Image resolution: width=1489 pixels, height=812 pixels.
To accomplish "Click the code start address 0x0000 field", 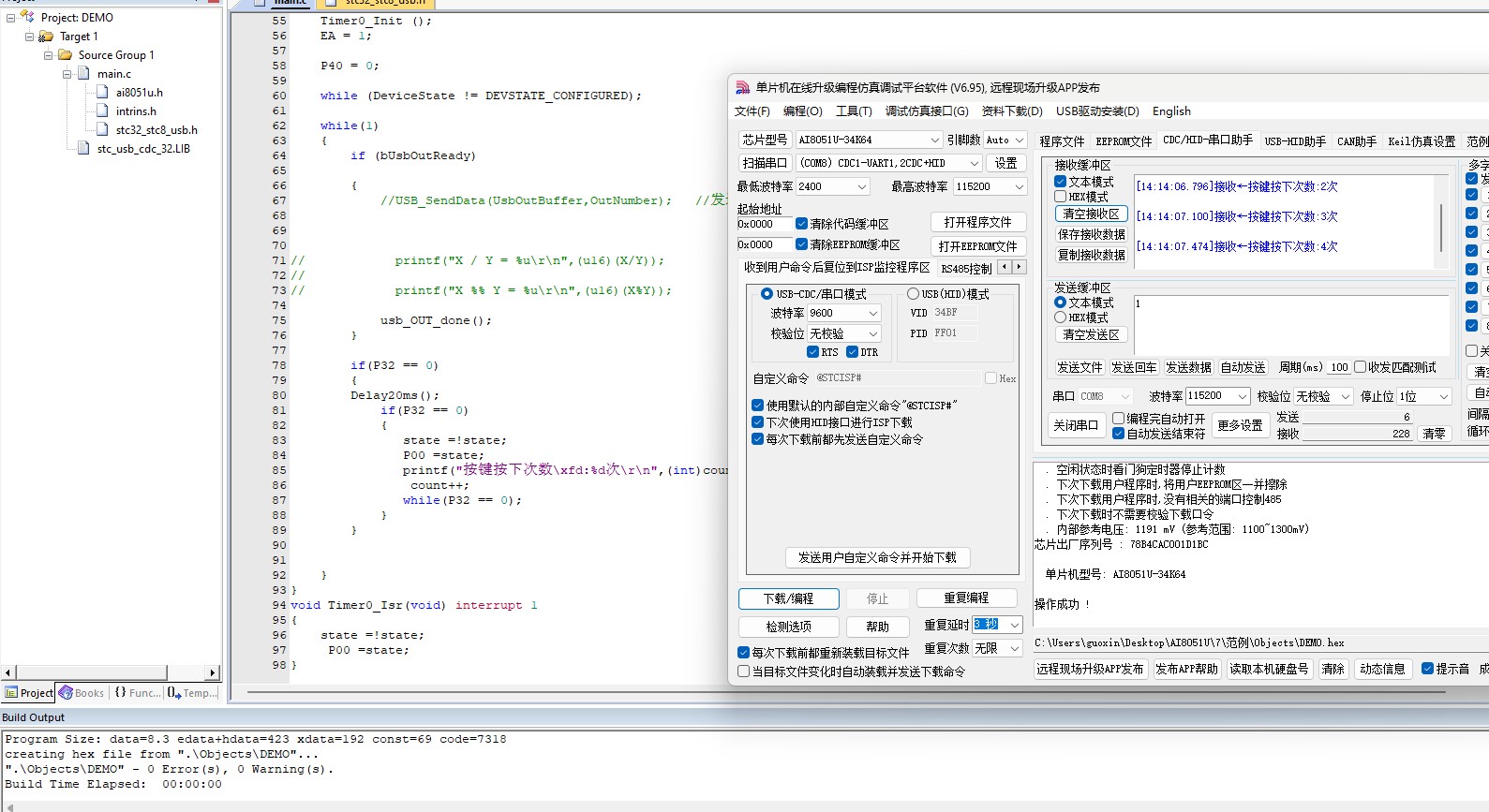I will [x=764, y=224].
